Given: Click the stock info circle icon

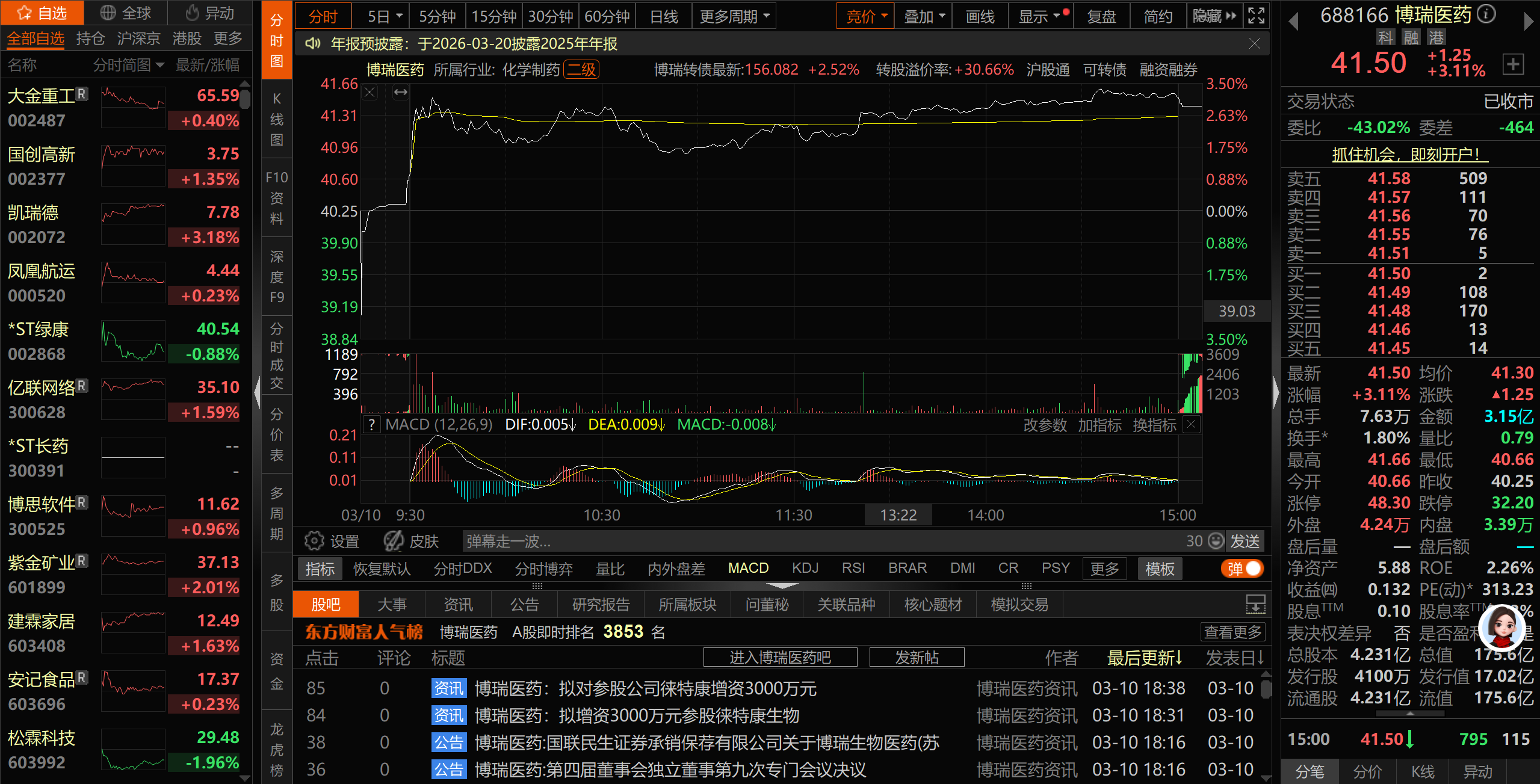Looking at the screenshot, I should [1486, 14].
